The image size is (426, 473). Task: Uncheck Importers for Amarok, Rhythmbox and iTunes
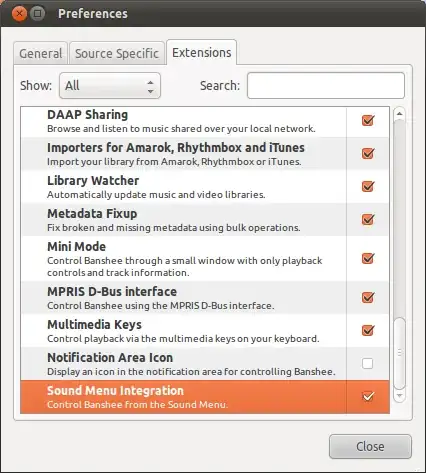(x=368, y=153)
